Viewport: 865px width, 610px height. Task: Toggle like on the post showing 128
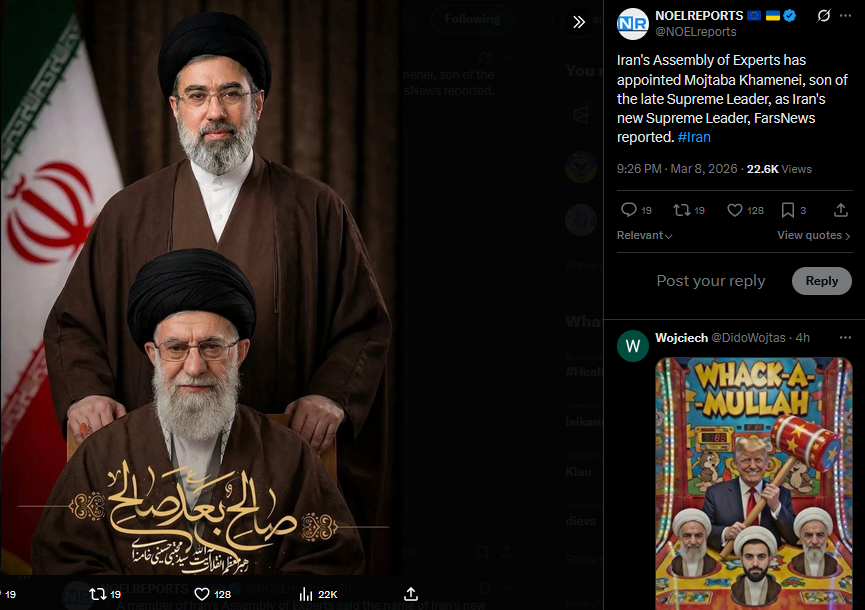point(745,210)
